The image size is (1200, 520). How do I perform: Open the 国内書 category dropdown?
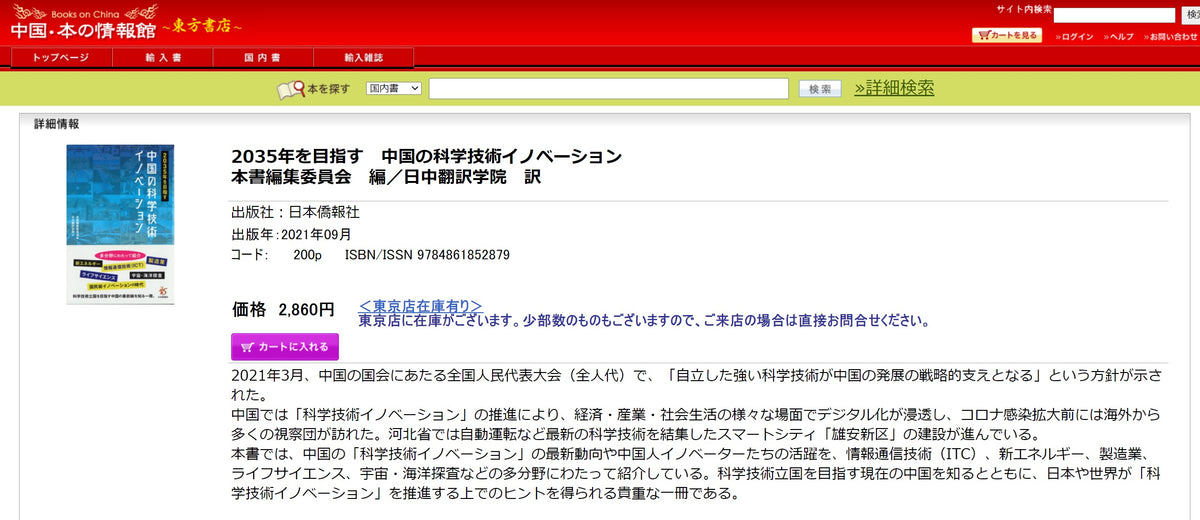[393, 89]
